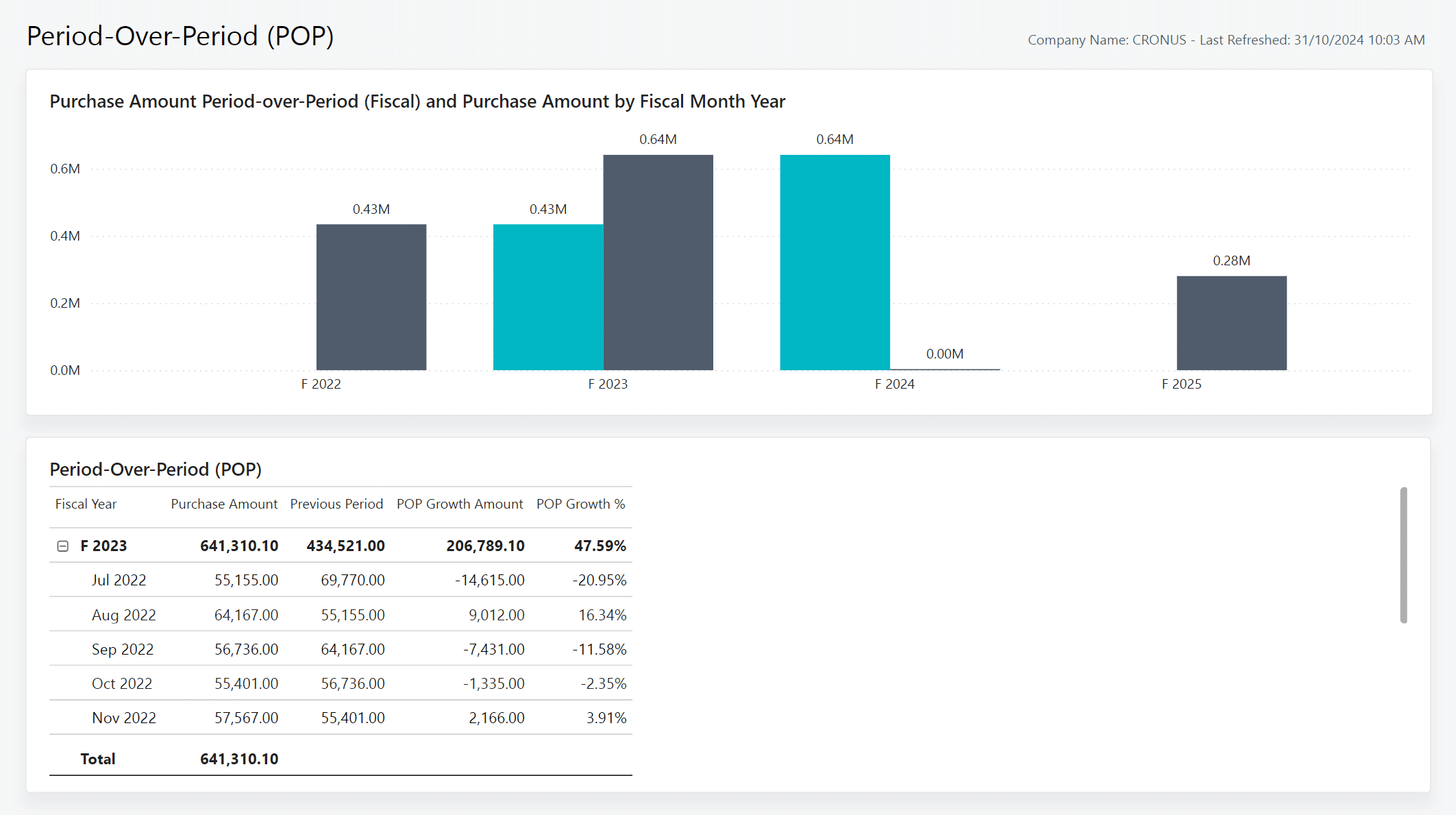Click growth amount -7,431.00
The width and height of the screenshot is (1456, 815).
point(494,649)
